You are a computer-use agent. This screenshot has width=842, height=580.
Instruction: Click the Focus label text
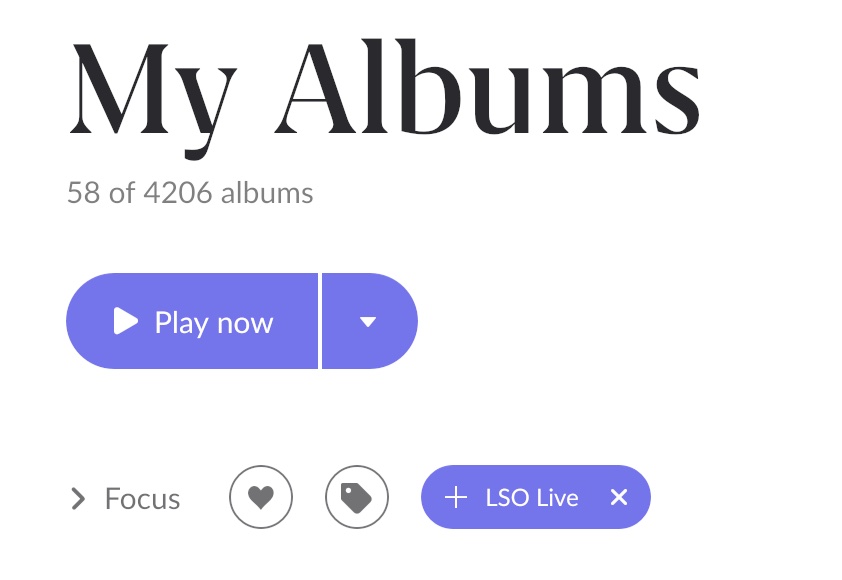point(142,498)
